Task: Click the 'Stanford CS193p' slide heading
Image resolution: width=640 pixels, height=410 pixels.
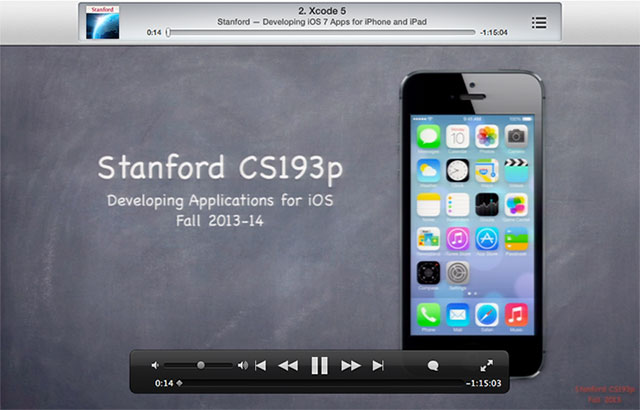Action: pos(220,168)
